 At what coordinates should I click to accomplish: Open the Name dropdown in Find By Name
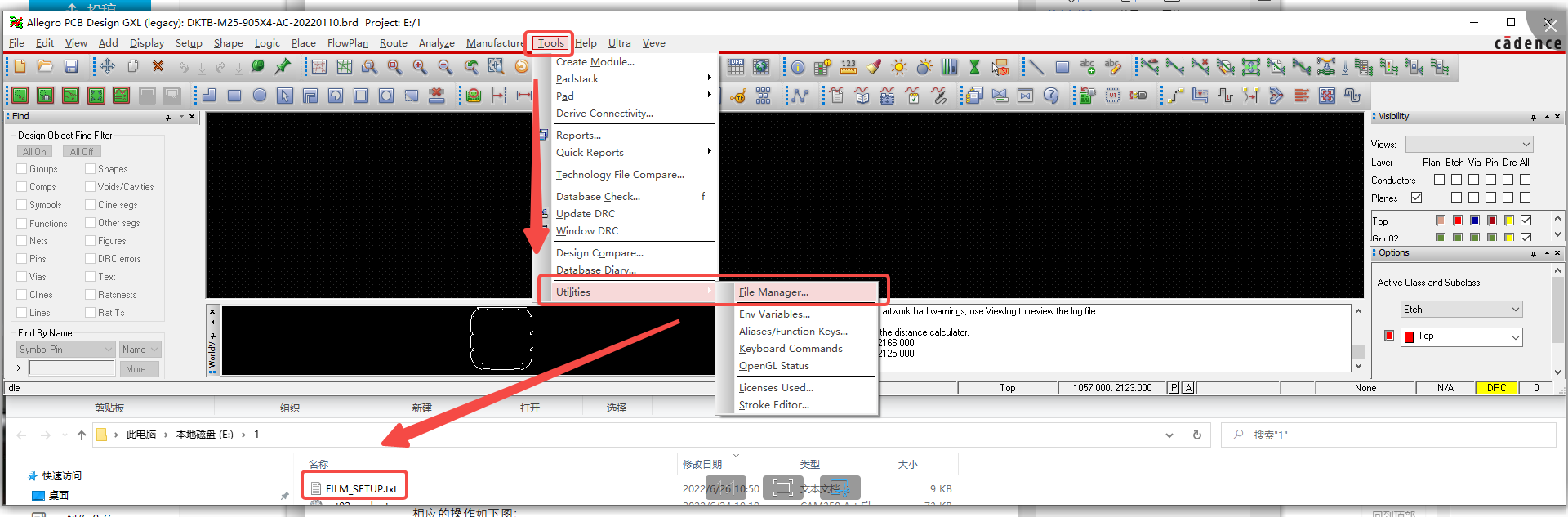click(x=140, y=350)
